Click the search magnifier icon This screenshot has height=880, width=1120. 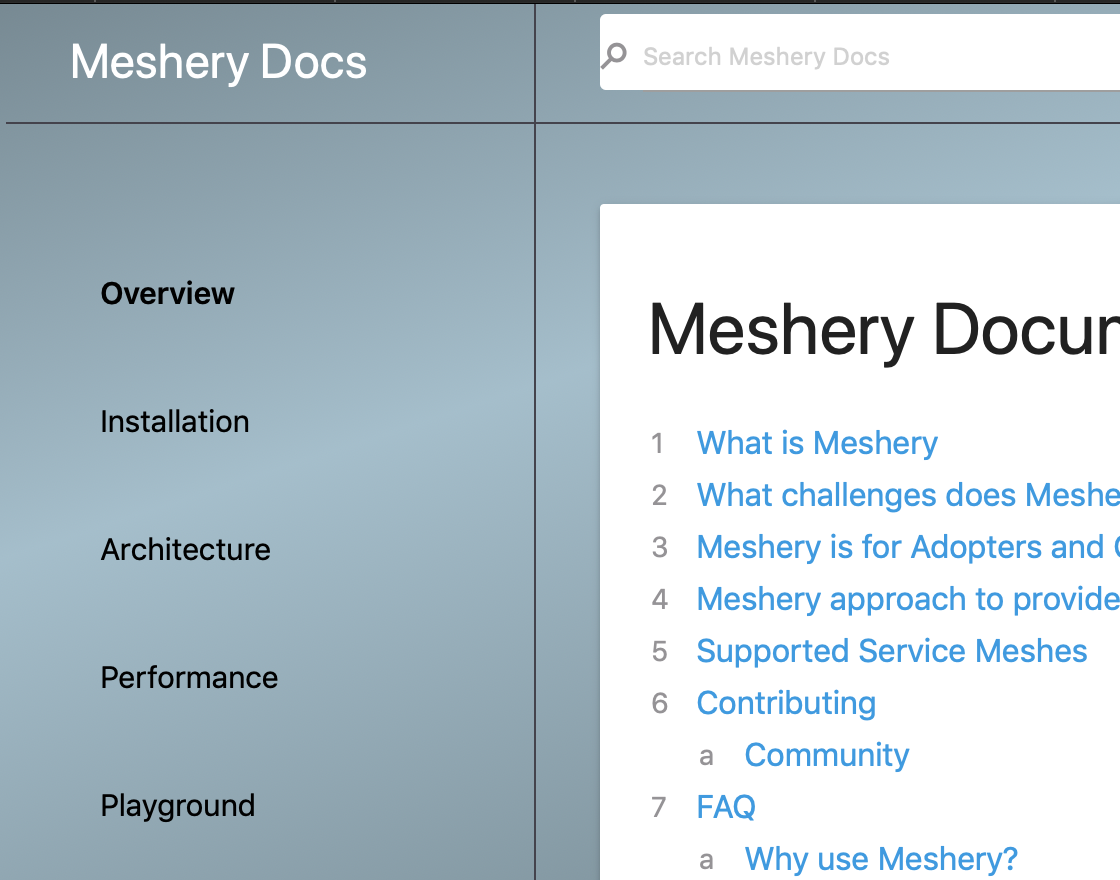(x=614, y=56)
